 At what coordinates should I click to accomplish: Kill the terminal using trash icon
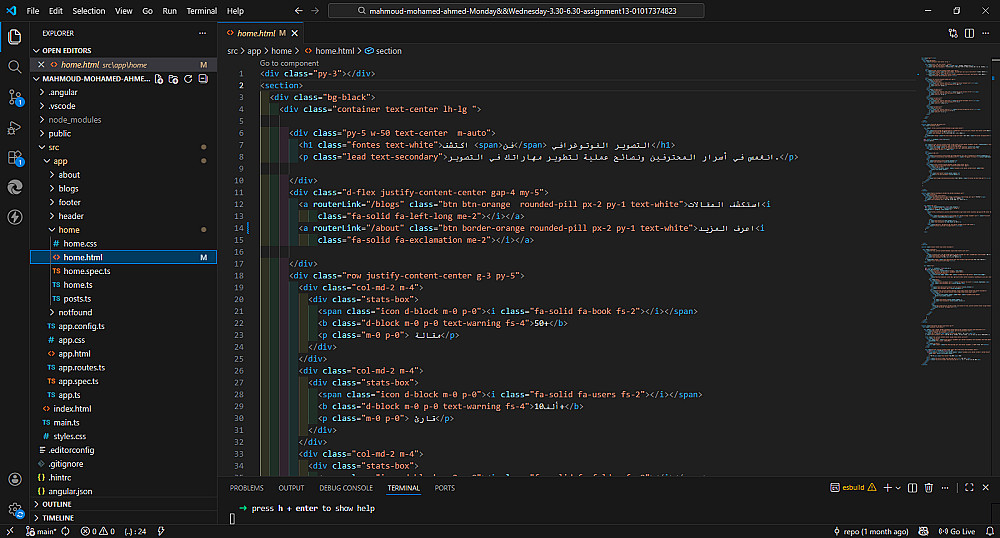tap(928, 488)
